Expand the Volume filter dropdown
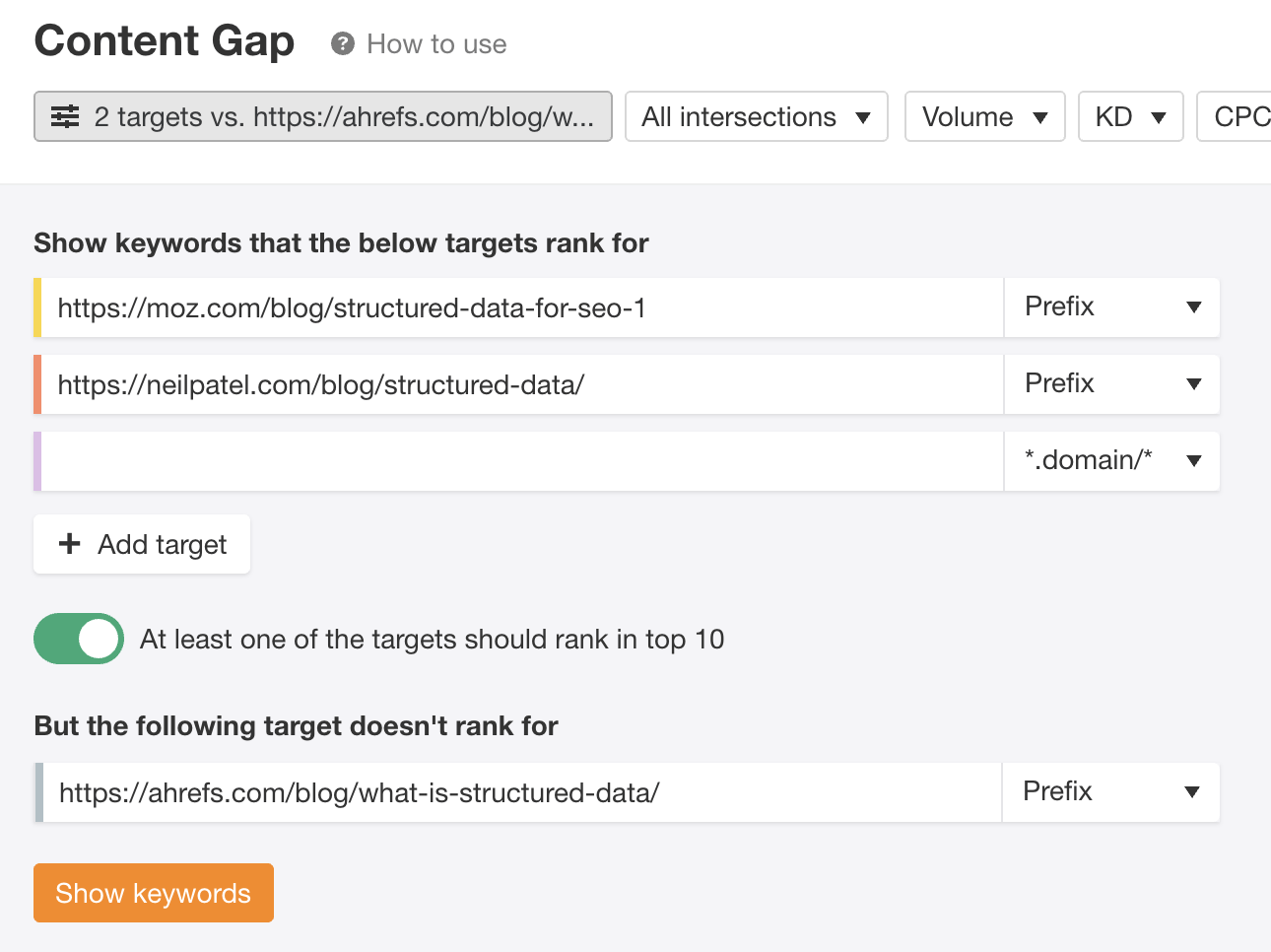This screenshot has width=1271, height=952. [x=984, y=117]
